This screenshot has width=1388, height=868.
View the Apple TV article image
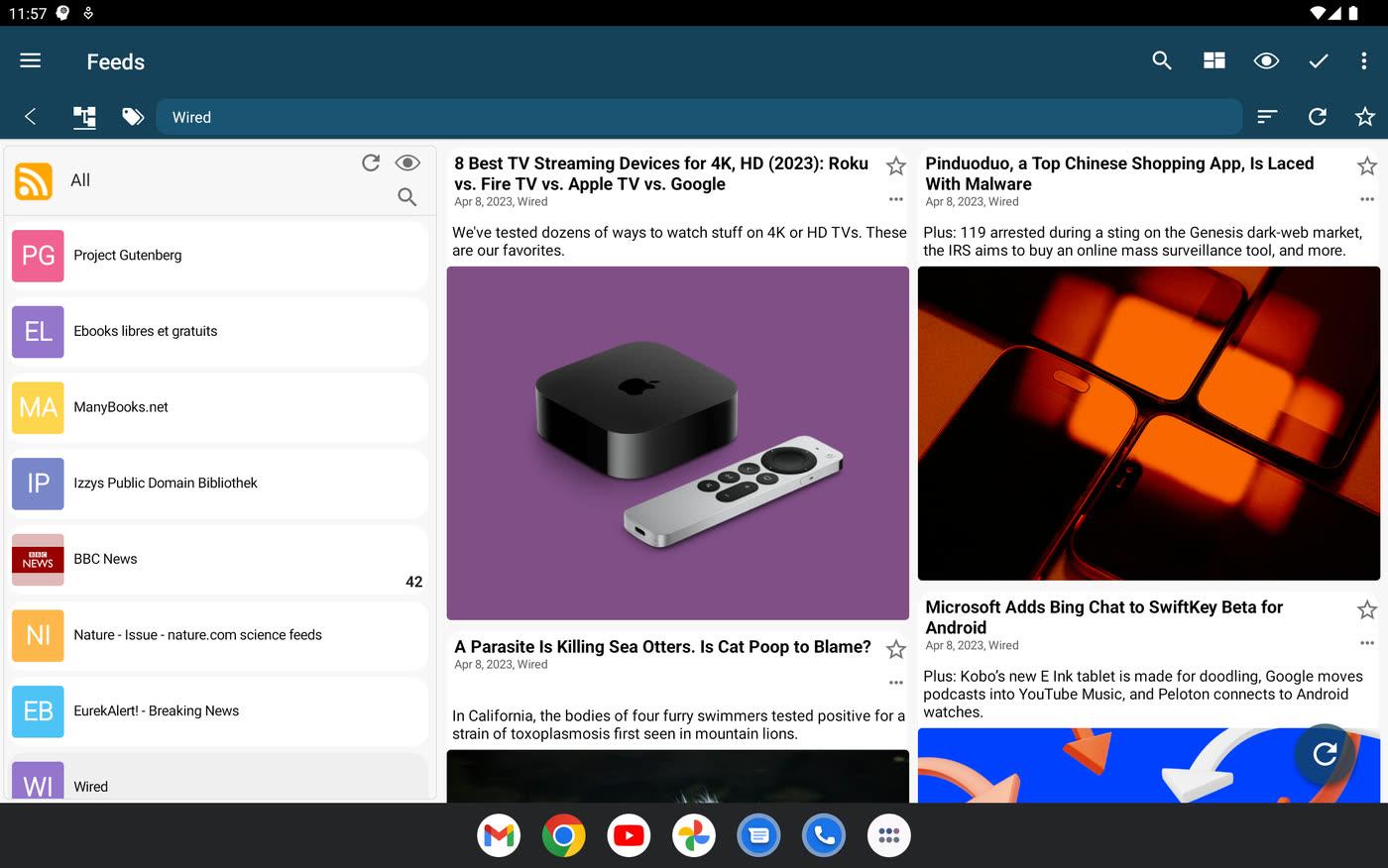coord(678,443)
